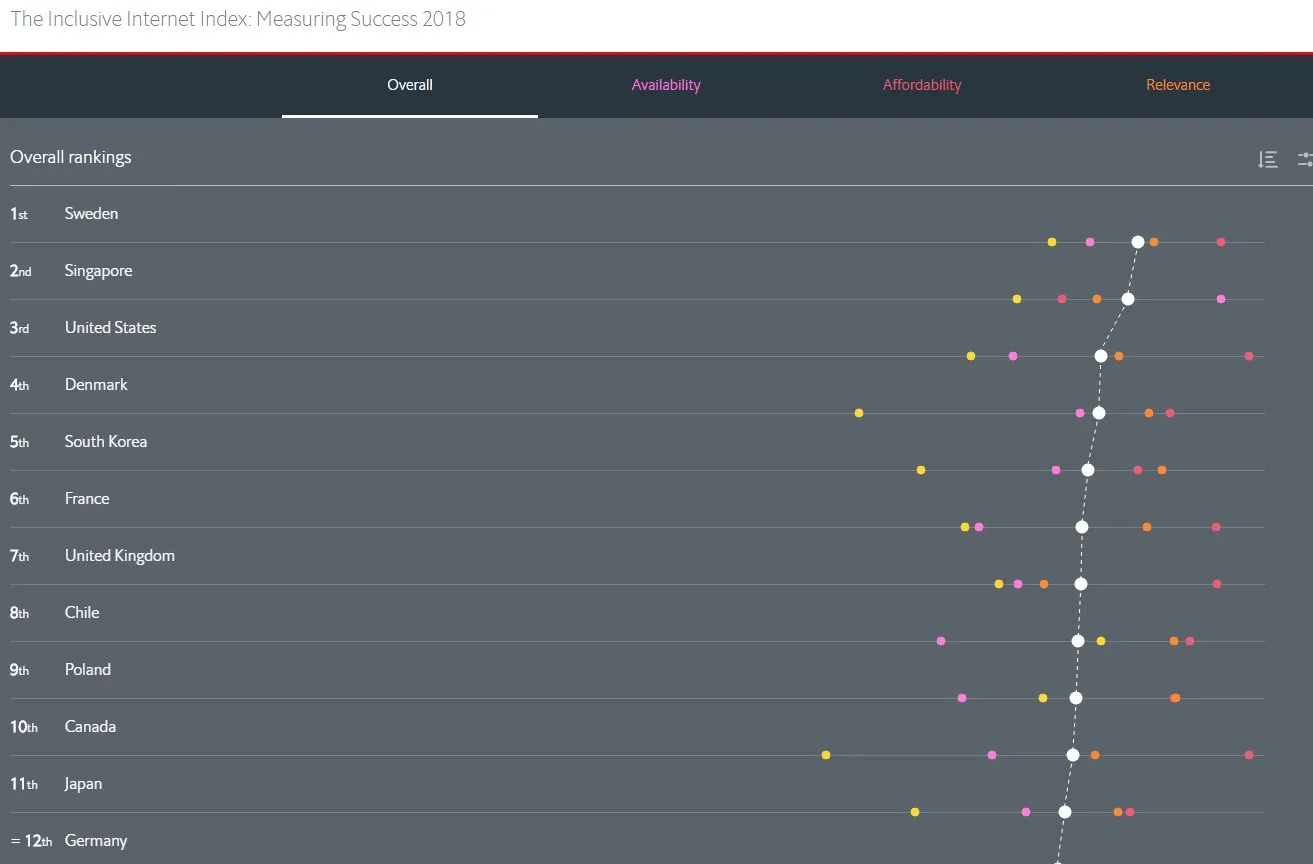Click Japan's white overall score marker

click(x=1065, y=812)
